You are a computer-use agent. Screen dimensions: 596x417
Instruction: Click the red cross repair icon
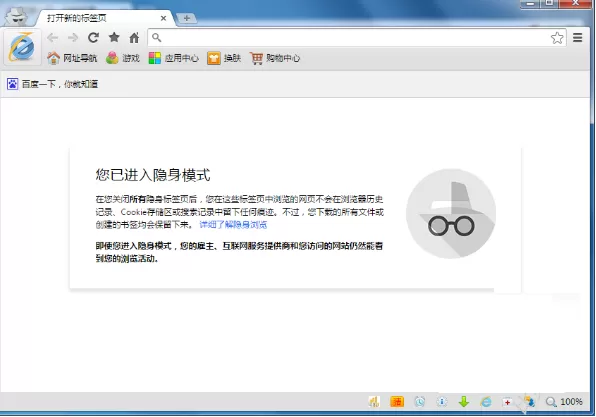[x=507, y=401]
